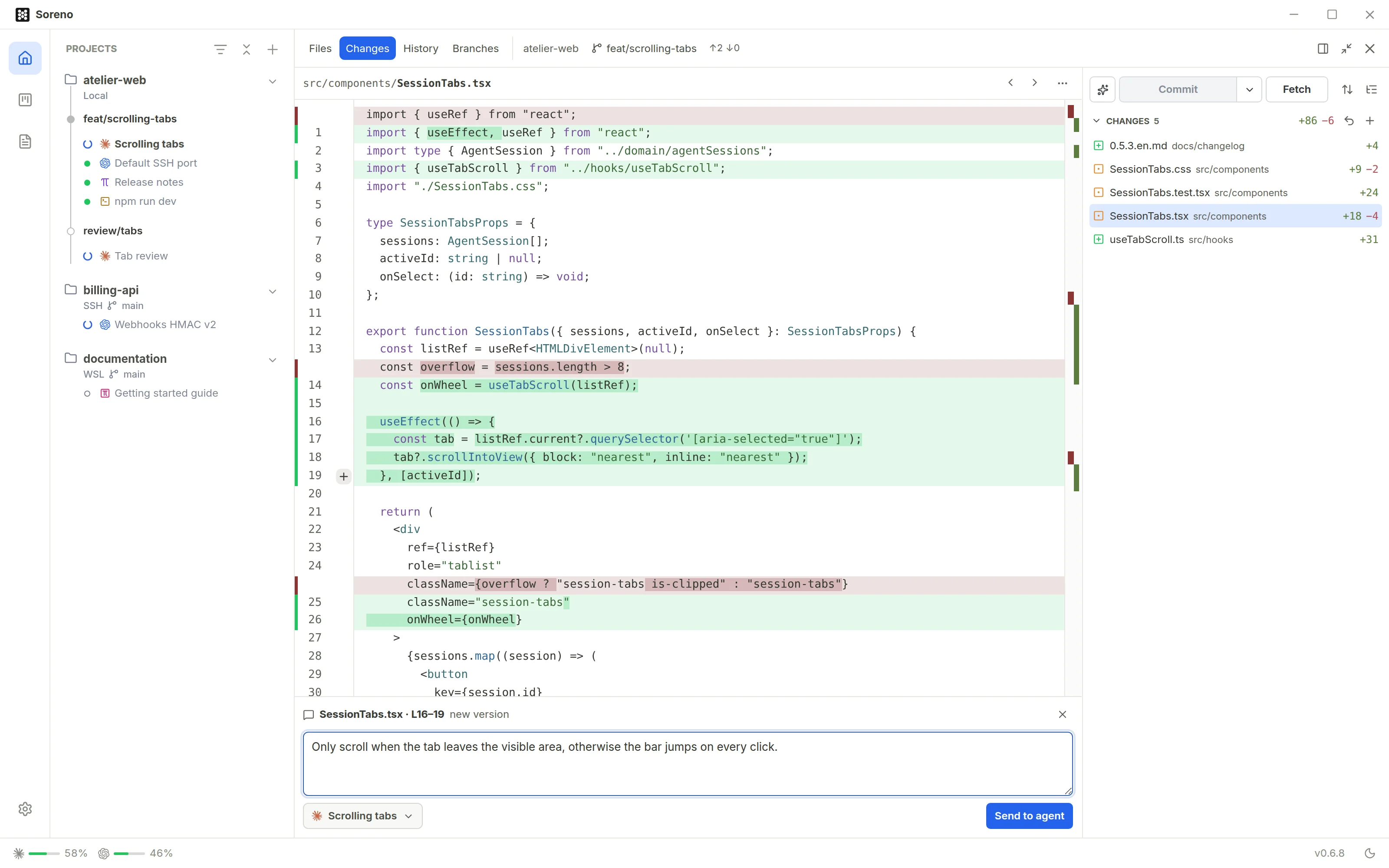
Task: Click the 46% usage progress bar
Action: [129, 854]
